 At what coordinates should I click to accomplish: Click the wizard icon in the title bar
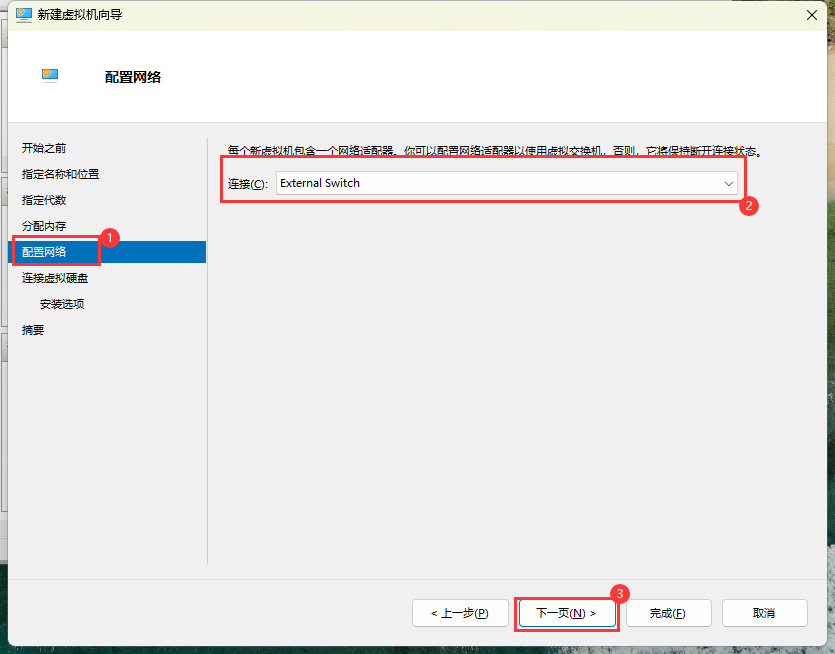(23, 14)
